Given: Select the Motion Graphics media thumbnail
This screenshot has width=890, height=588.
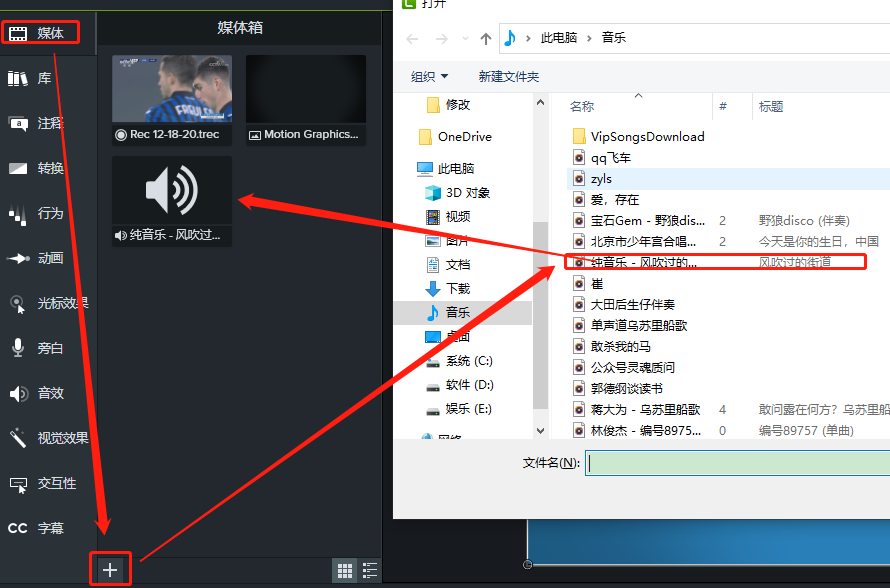Looking at the screenshot, I should [306, 100].
